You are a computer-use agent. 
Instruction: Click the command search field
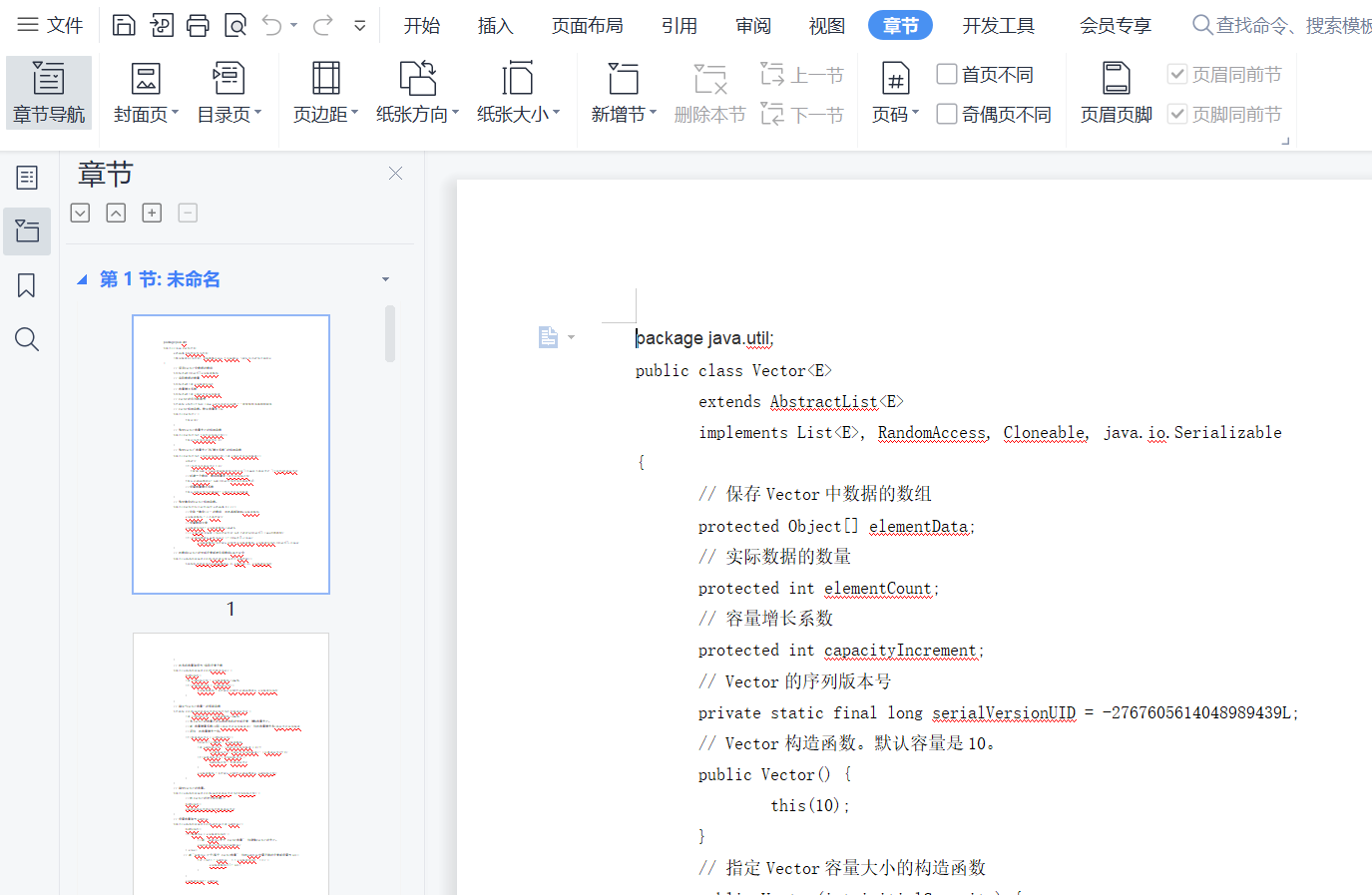tap(1282, 25)
